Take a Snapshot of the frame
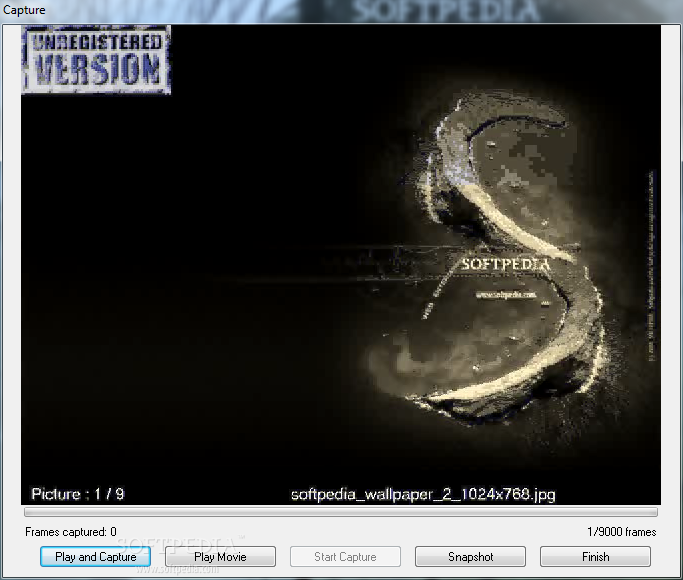 470,556
